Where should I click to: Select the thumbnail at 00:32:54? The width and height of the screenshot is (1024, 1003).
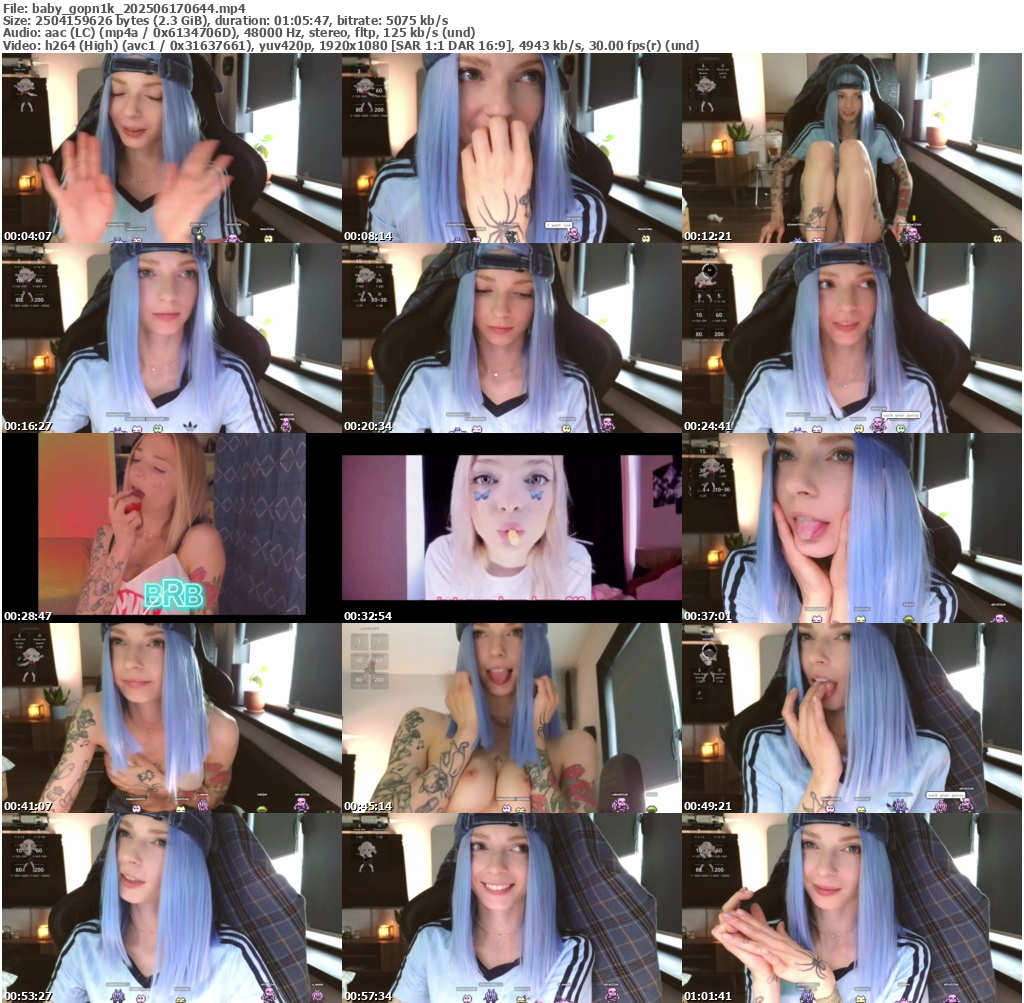(511, 527)
